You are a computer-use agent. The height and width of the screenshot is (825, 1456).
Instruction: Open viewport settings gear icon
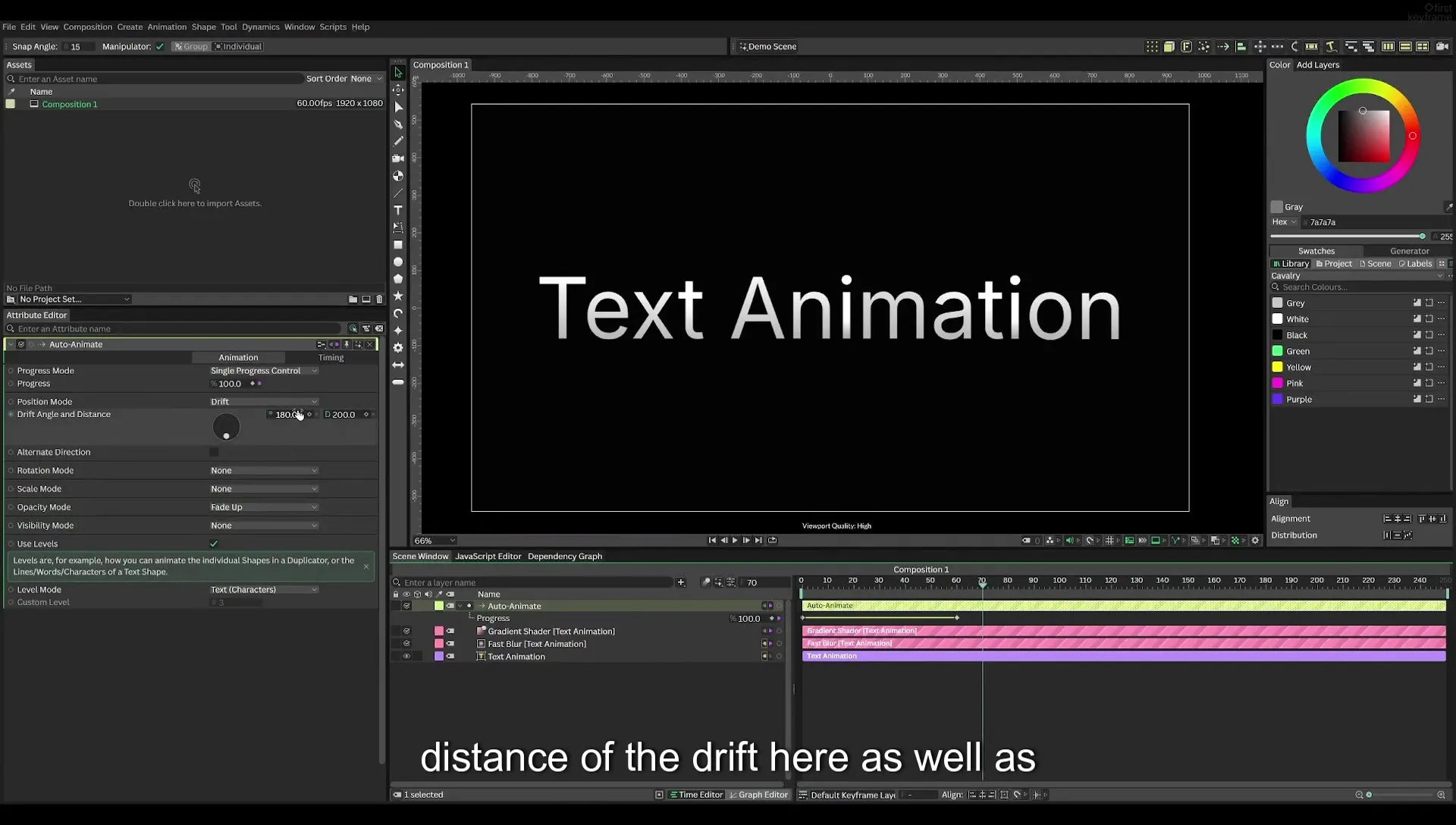click(x=1255, y=541)
